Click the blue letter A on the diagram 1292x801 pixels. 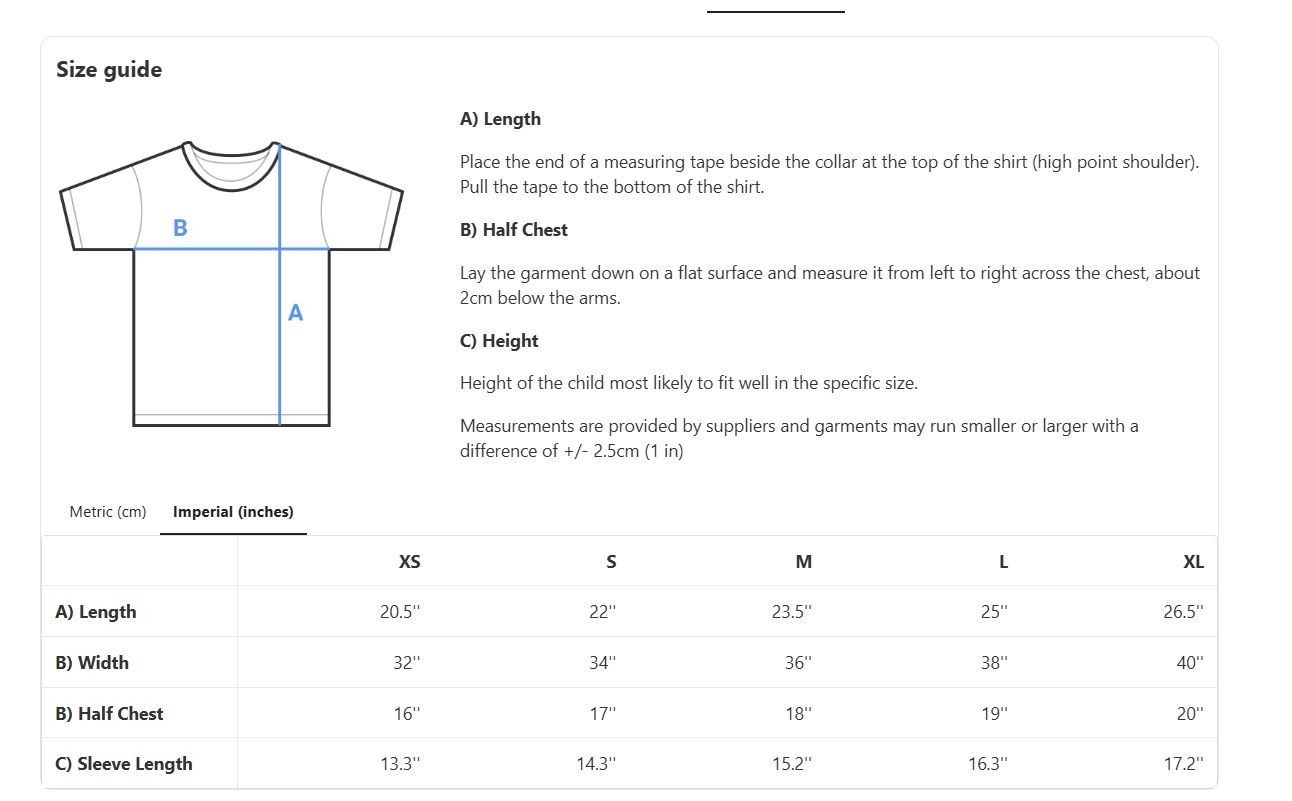coord(295,313)
